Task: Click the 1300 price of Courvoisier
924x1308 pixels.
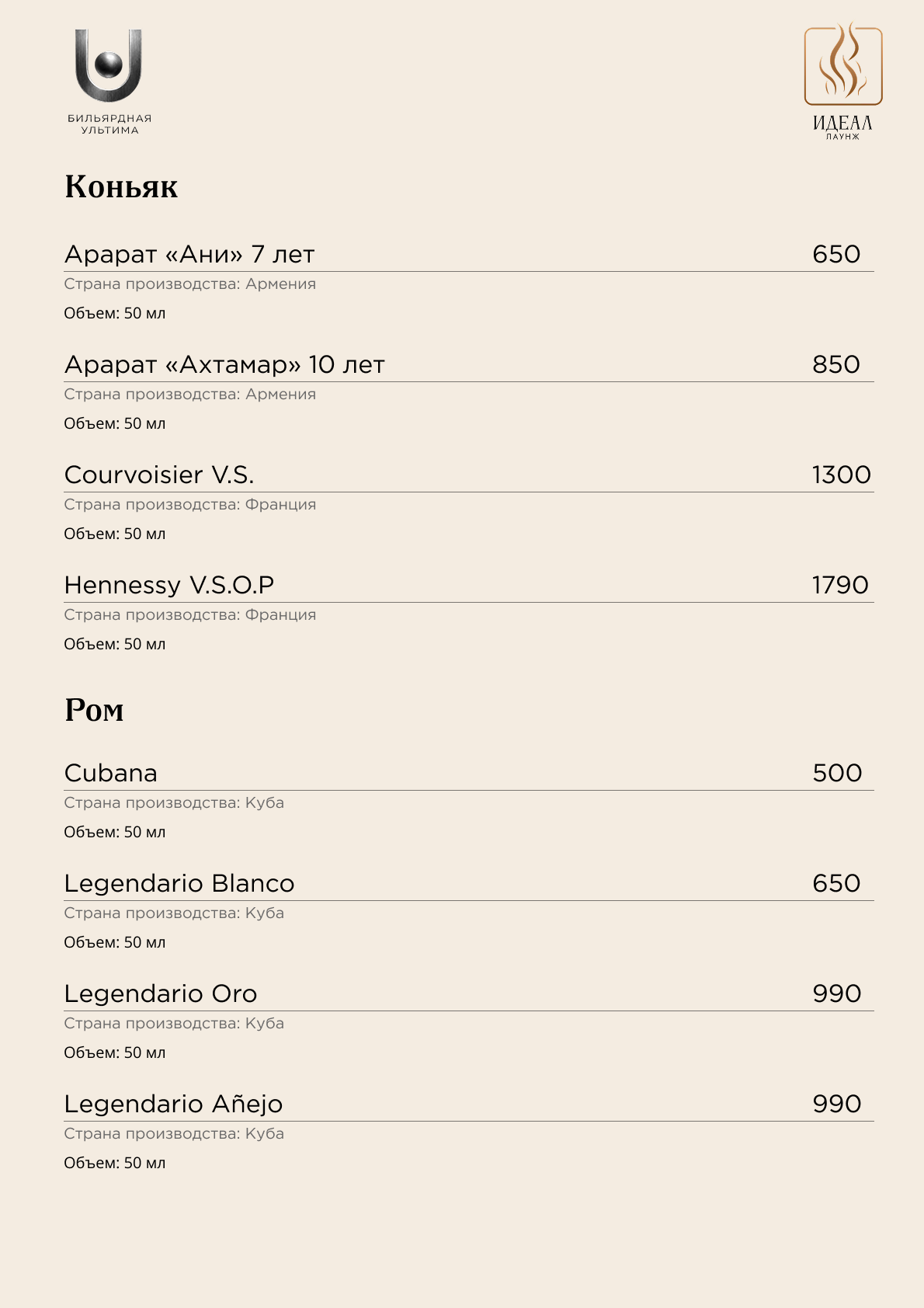Action: tap(842, 475)
